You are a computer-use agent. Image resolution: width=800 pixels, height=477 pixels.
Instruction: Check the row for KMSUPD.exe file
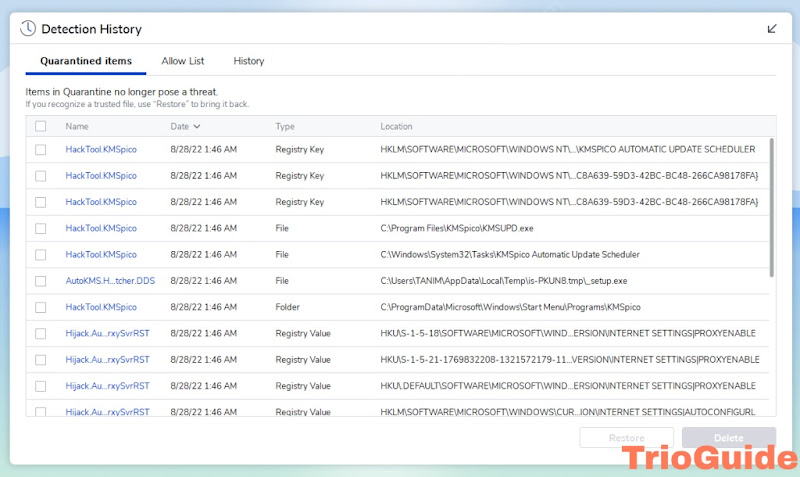(x=41, y=229)
